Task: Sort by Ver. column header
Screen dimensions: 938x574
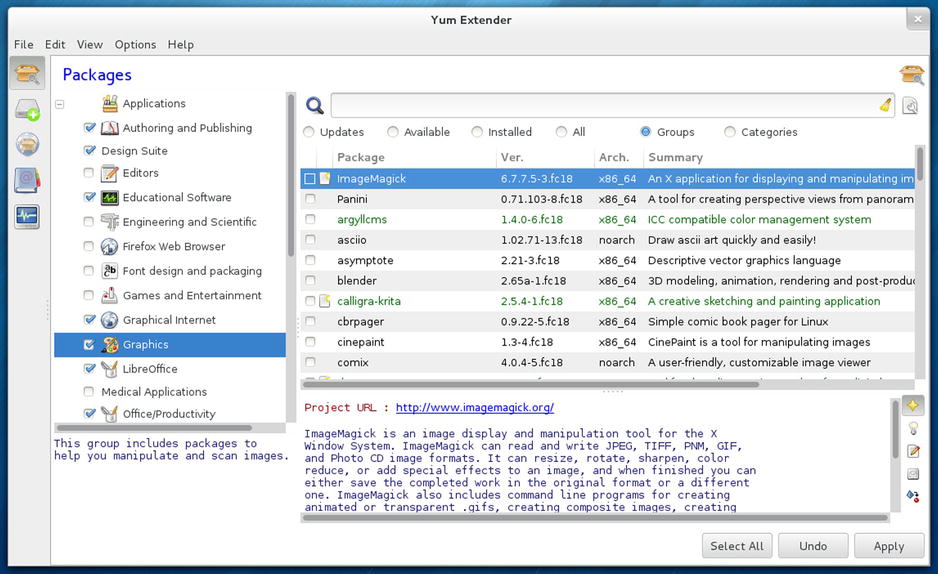Action: click(x=545, y=157)
